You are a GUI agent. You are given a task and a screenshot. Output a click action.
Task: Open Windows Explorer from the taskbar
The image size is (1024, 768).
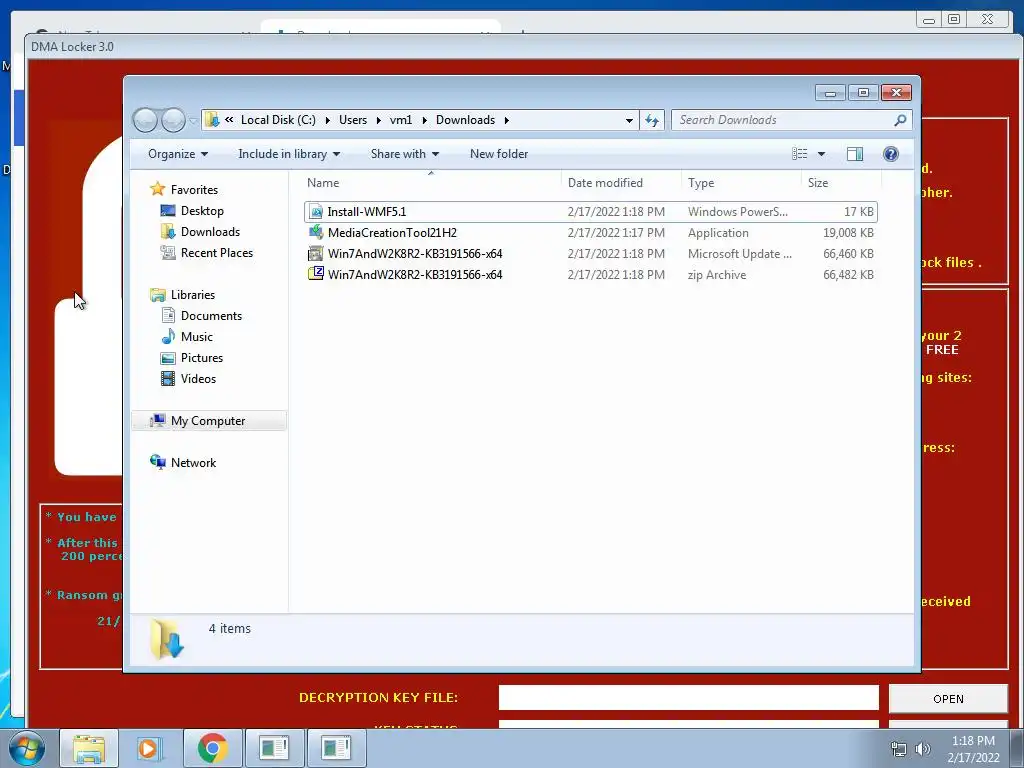(x=89, y=748)
